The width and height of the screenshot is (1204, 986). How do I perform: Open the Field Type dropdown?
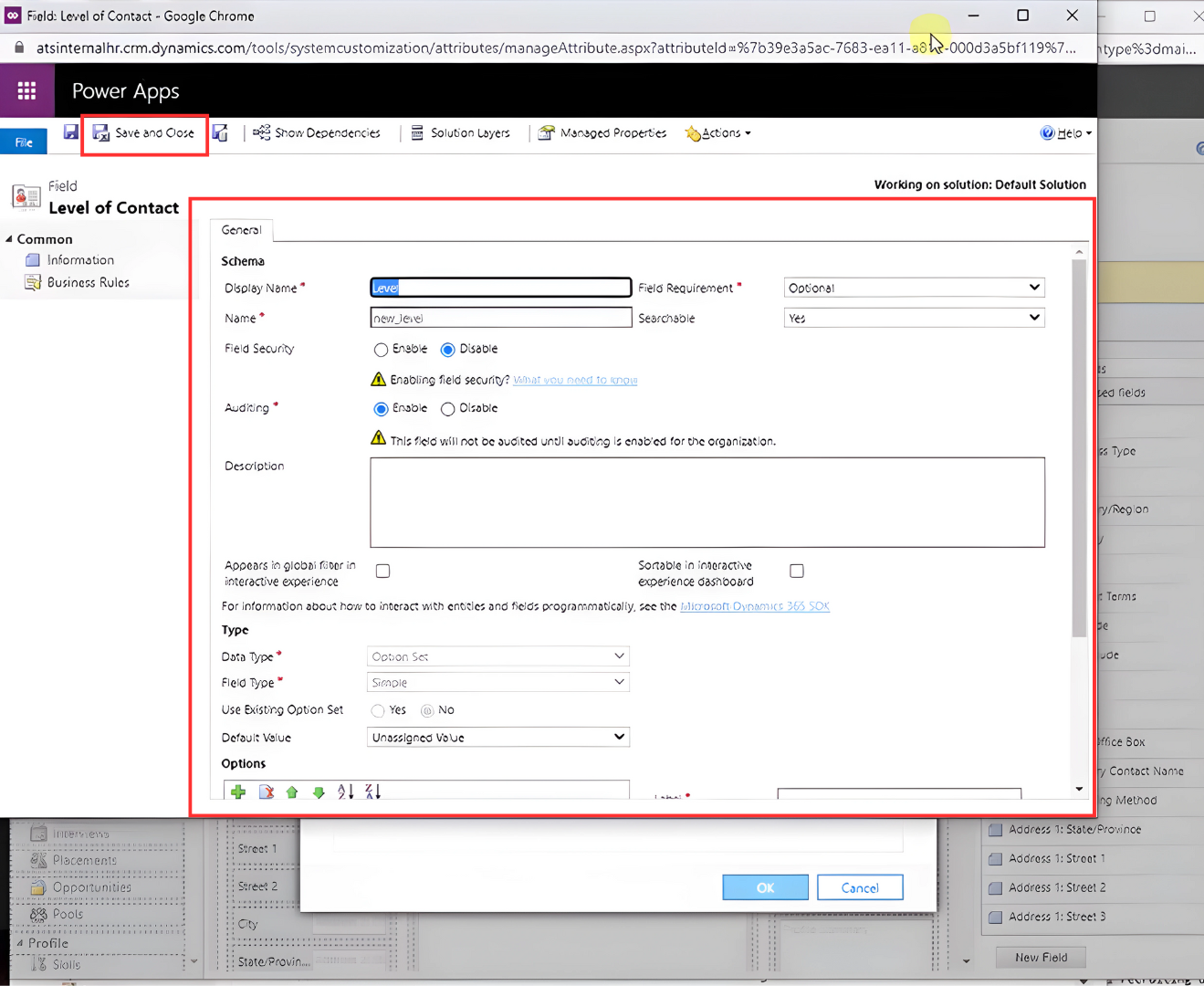click(497, 683)
